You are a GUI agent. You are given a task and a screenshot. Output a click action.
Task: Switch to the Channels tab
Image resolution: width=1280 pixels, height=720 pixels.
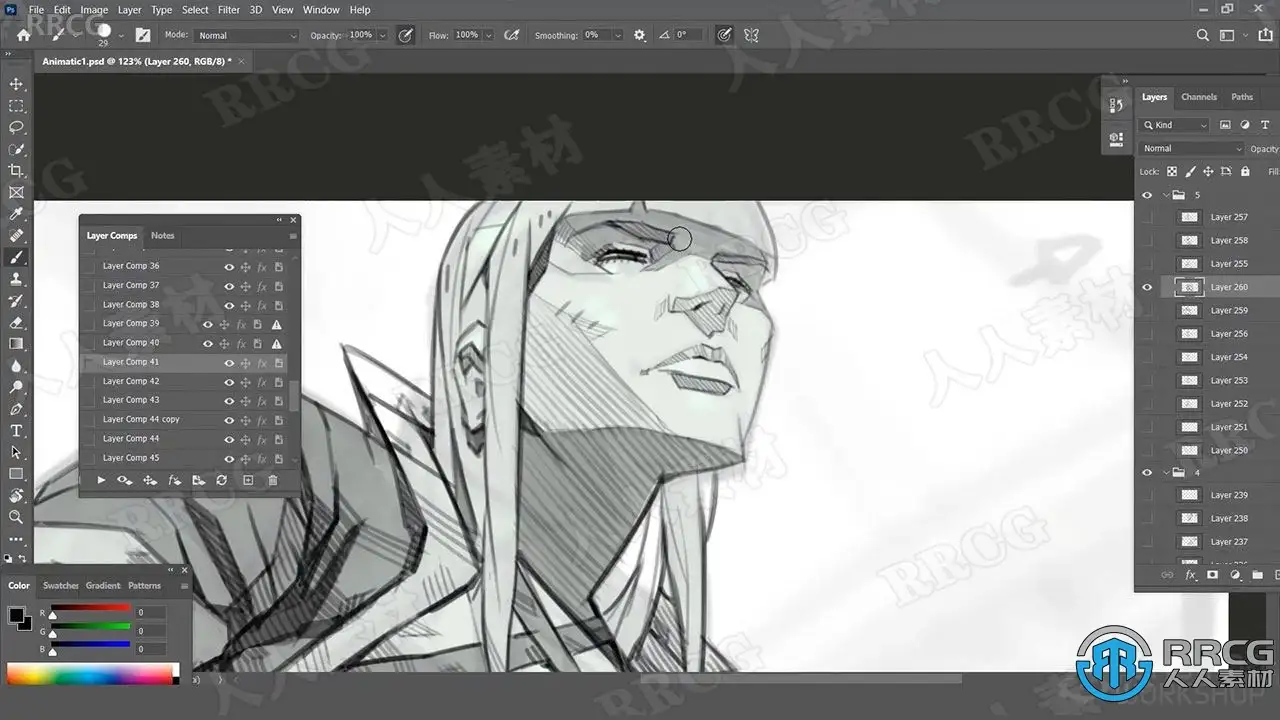pos(1199,97)
